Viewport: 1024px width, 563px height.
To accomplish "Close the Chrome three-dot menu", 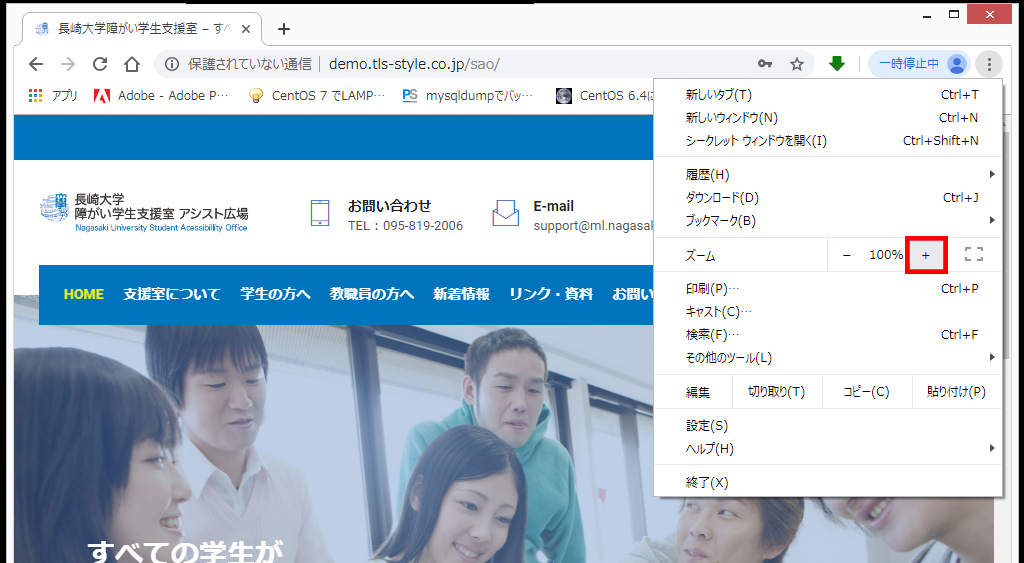I will (989, 64).
